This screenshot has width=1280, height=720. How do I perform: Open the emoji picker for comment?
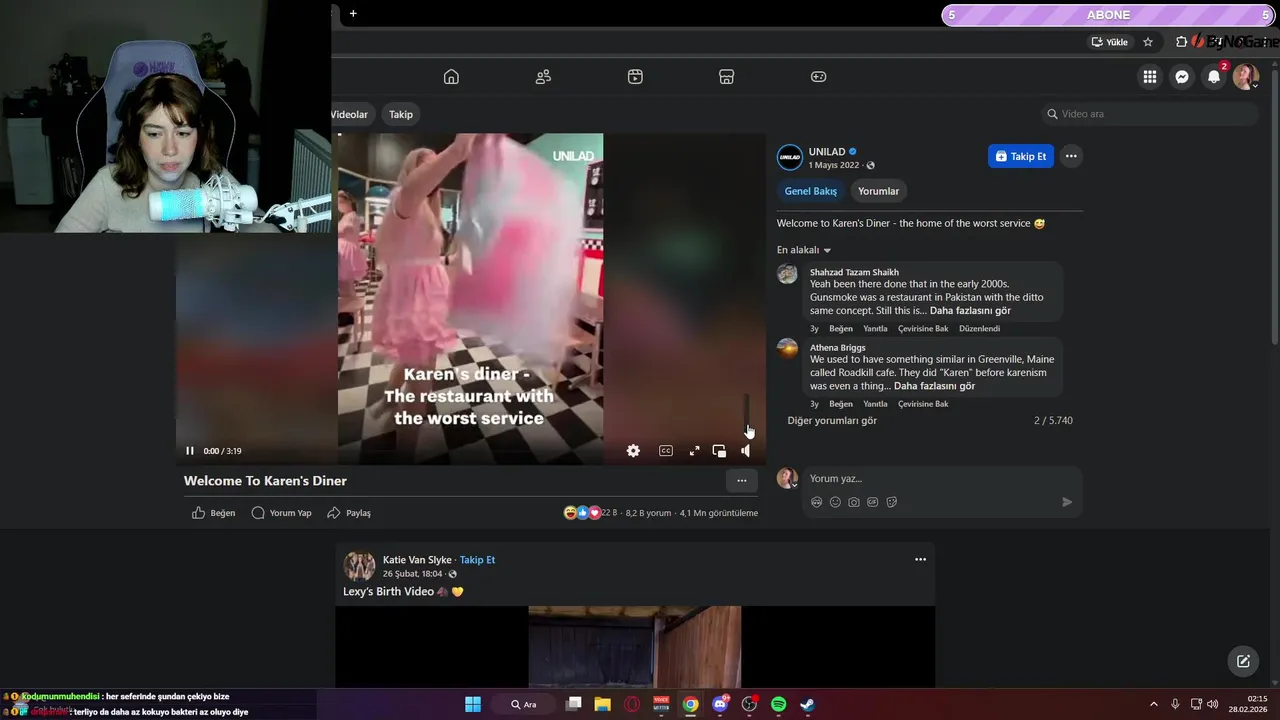(x=835, y=502)
